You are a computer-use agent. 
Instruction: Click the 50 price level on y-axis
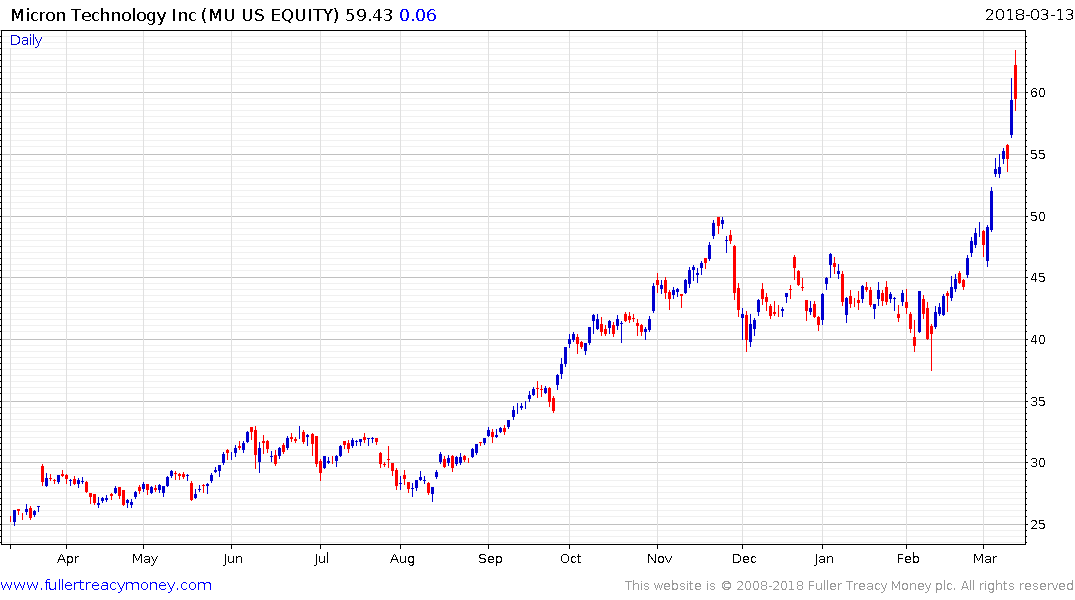tap(1038, 216)
